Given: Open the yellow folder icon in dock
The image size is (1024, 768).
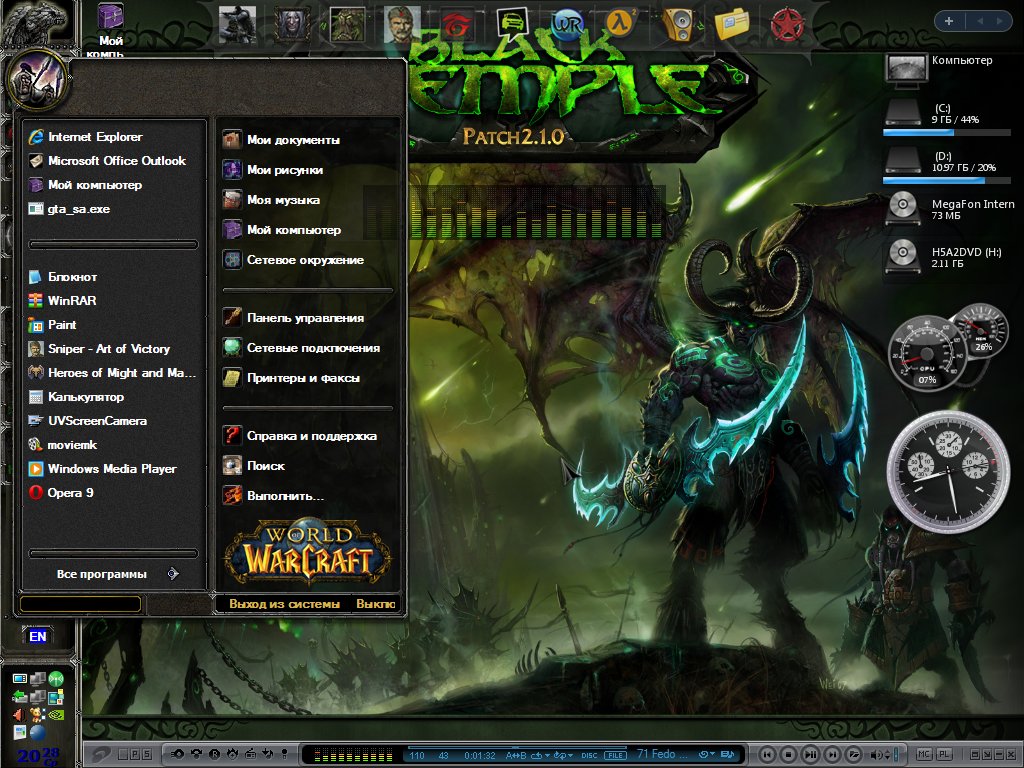Looking at the screenshot, I should pyautogui.click(x=732, y=25).
